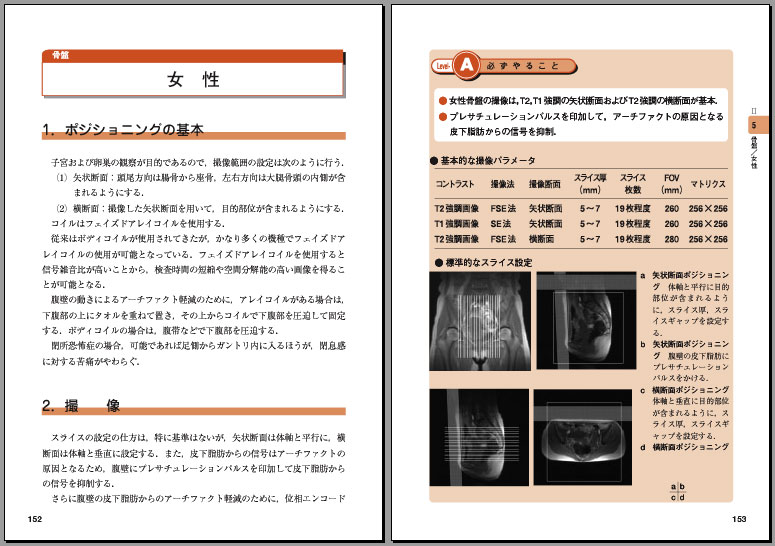Click the page number 152
775x546 pixels.
35,519
